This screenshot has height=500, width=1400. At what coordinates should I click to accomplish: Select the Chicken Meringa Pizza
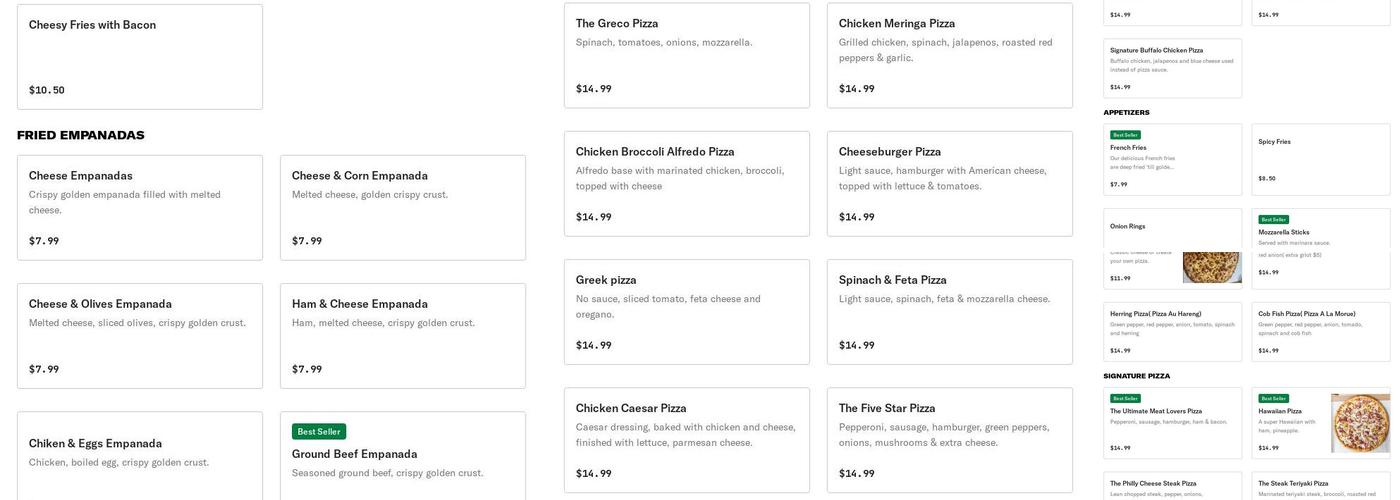pyautogui.click(x=949, y=55)
